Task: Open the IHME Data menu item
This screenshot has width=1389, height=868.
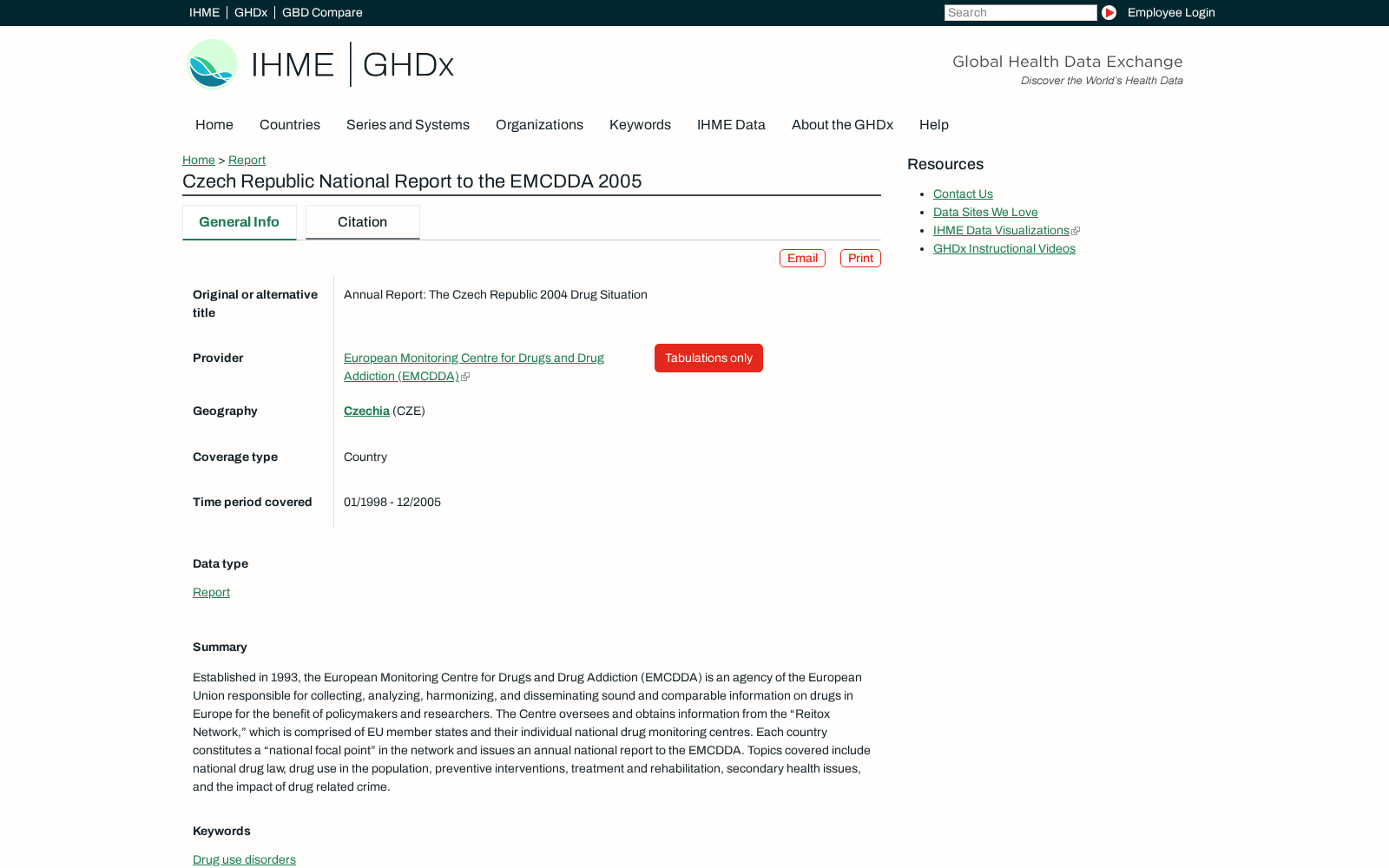Action: [x=731, y=125]
